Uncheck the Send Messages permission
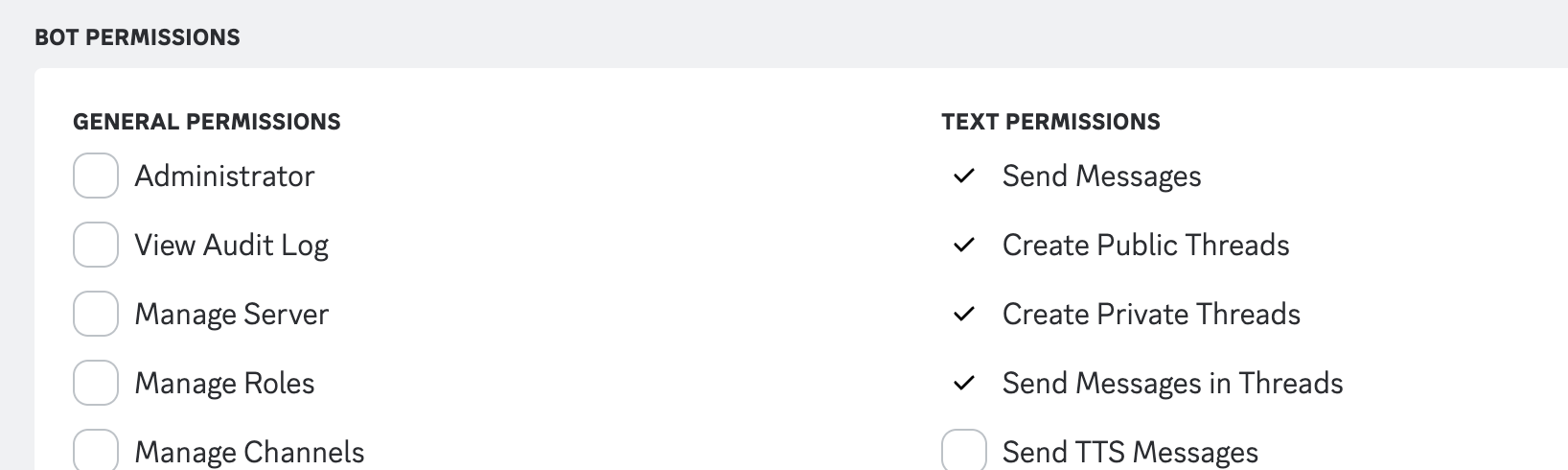The height and width of the screenshot is (470, 1568). pyautogui.click(x=964, y=176)
